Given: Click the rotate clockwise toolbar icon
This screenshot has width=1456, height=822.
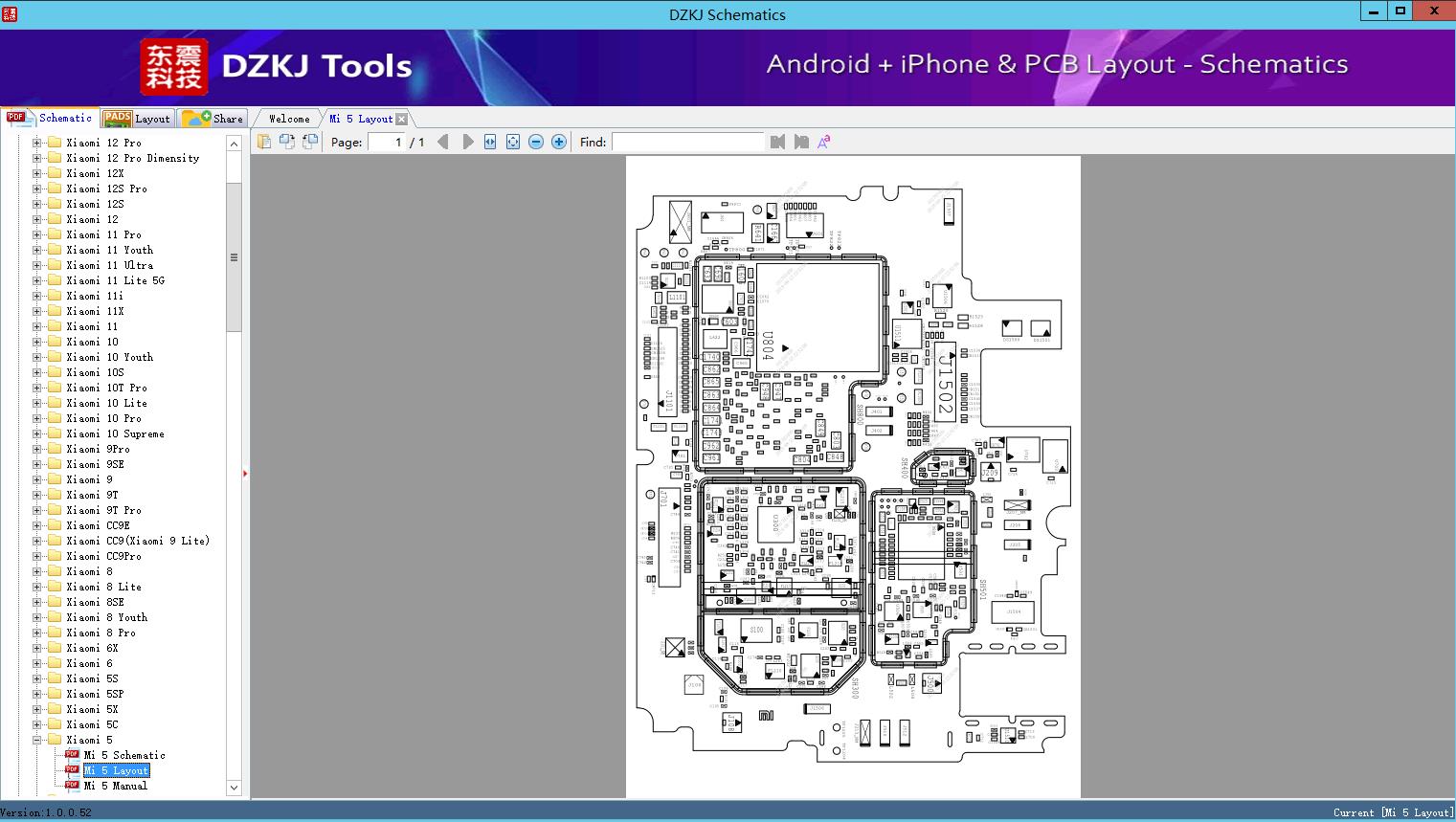Looking at the screenshot, I should pos(309,142).
